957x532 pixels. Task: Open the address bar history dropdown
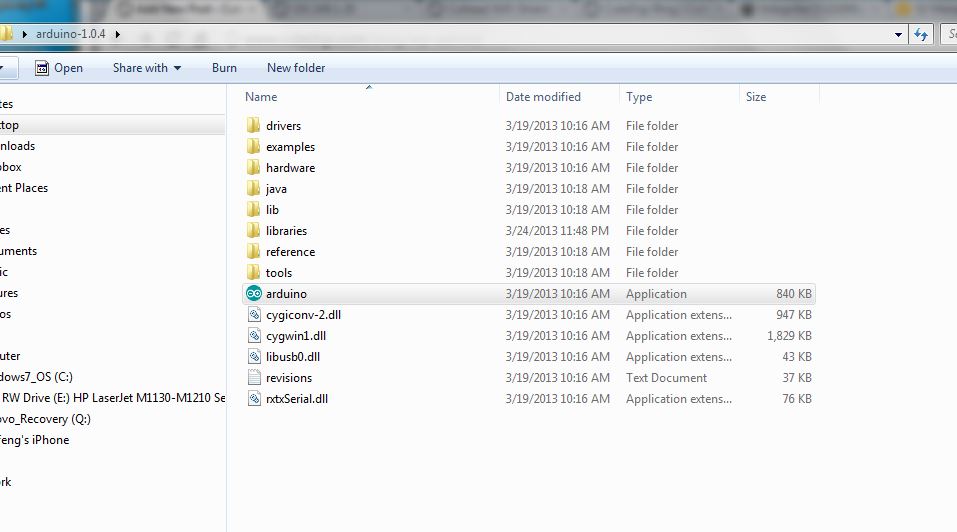[x=898, y=35]
